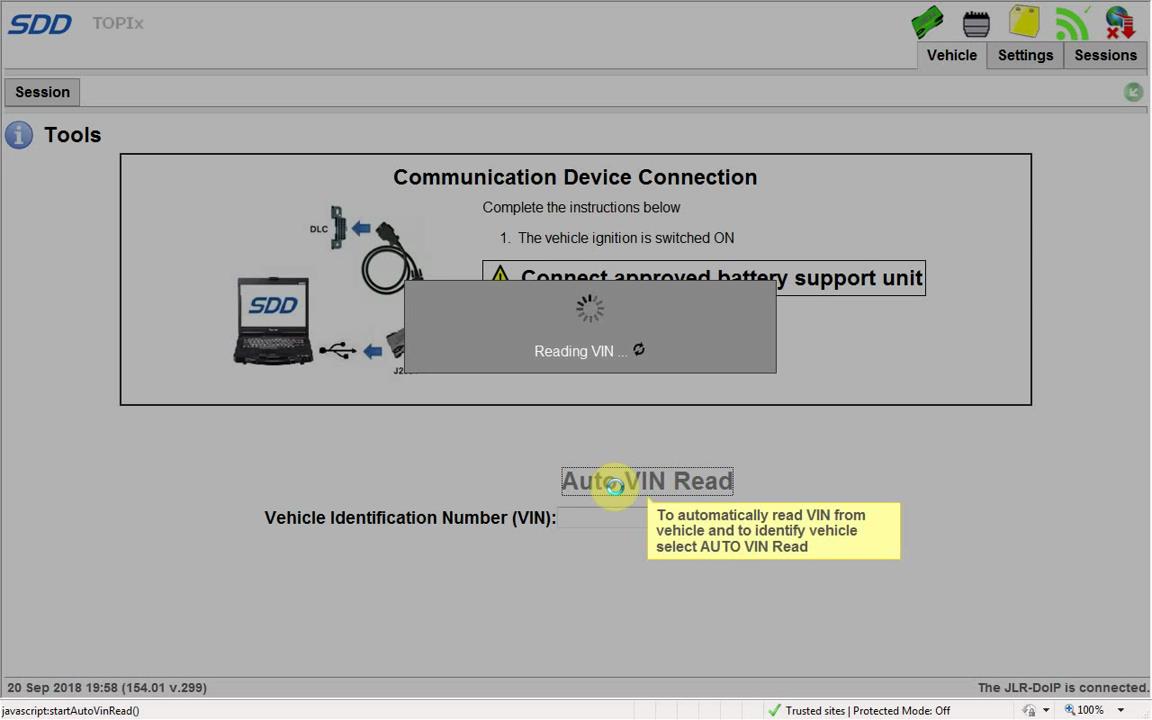Switch to the Sessions tab
The height and width of the screenshot is (720, 1152).
coord(1105,55)
